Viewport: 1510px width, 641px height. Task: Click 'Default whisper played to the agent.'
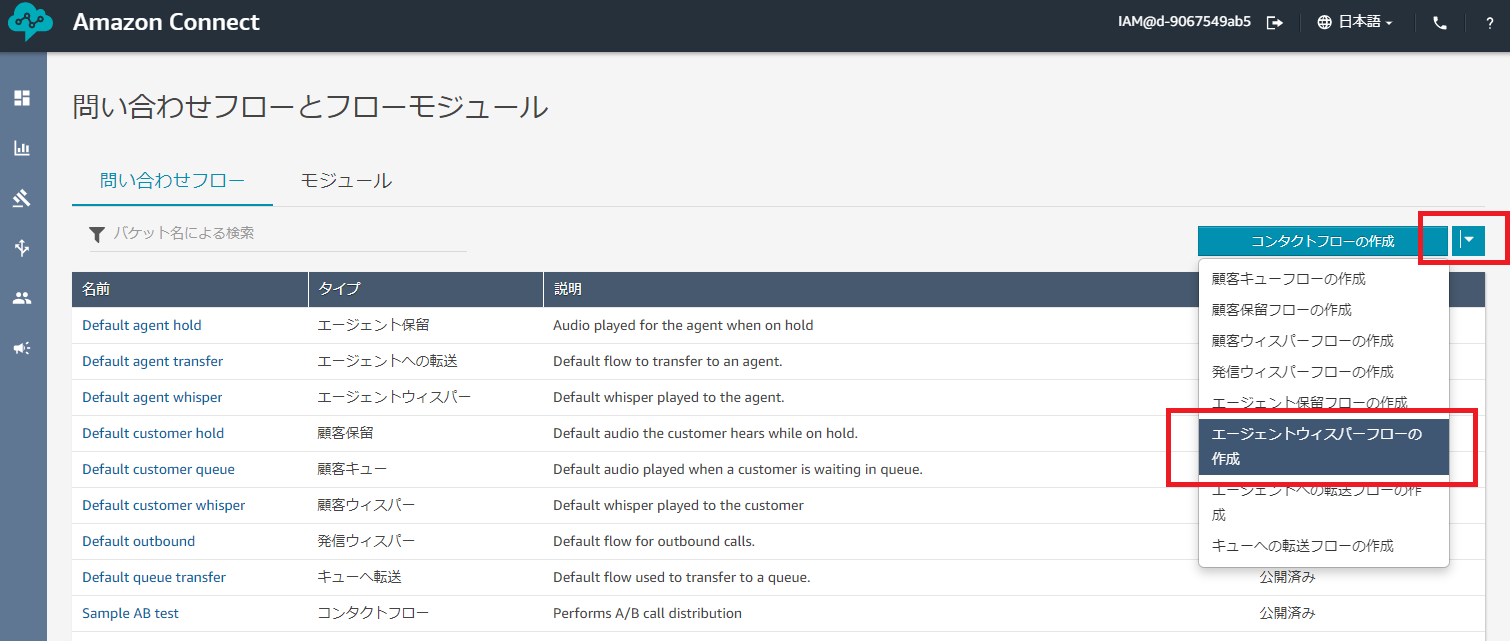click(669, 397)
